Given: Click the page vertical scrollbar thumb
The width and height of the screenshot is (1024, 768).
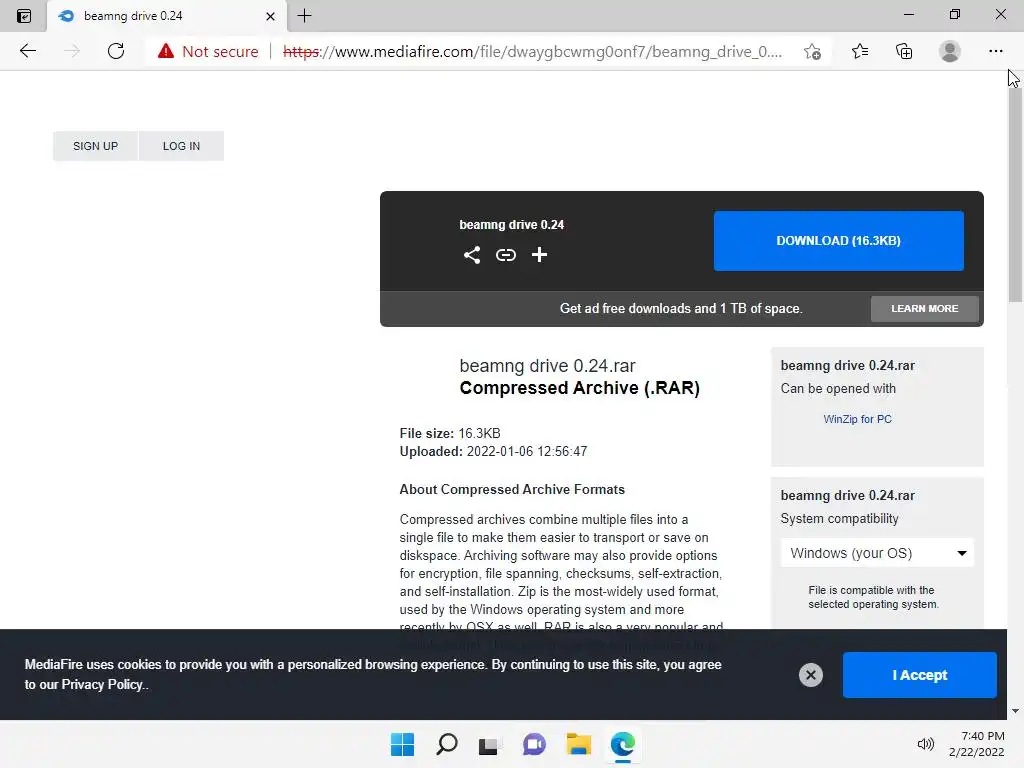Looking at the screenshot, I should 1015,195.
